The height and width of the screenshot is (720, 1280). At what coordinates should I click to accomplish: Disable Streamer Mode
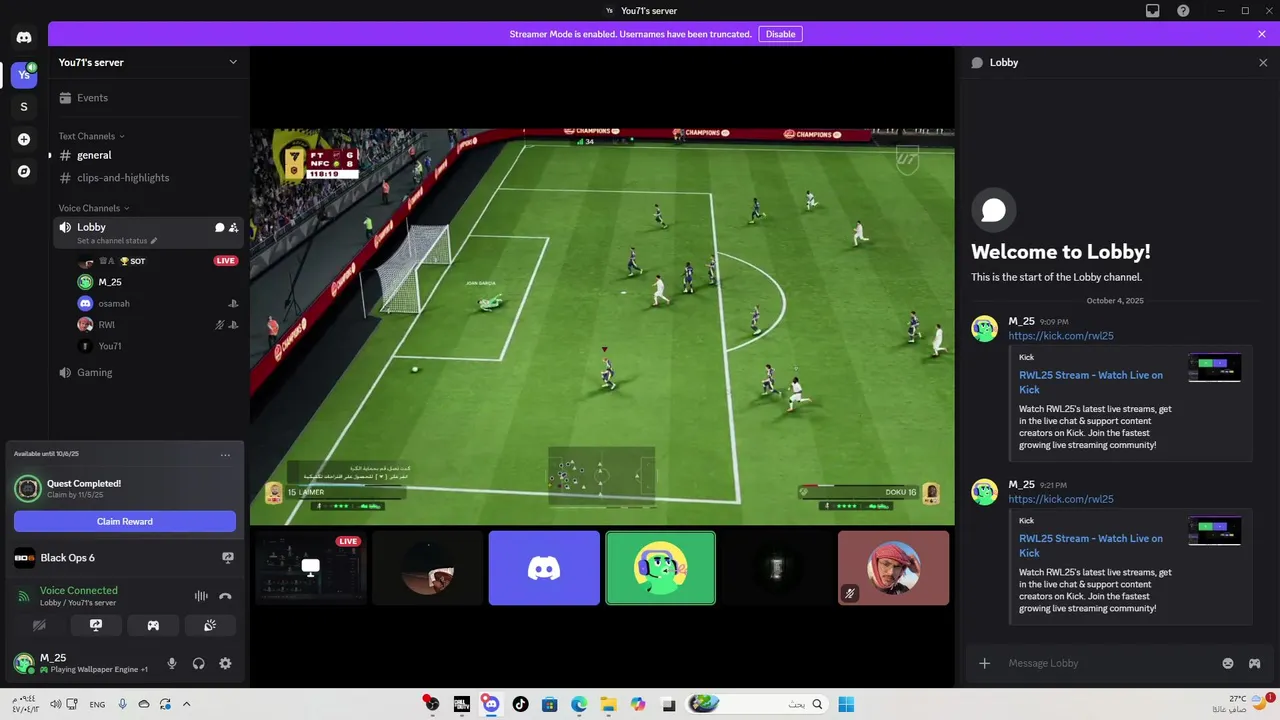[x=780, y=34]
